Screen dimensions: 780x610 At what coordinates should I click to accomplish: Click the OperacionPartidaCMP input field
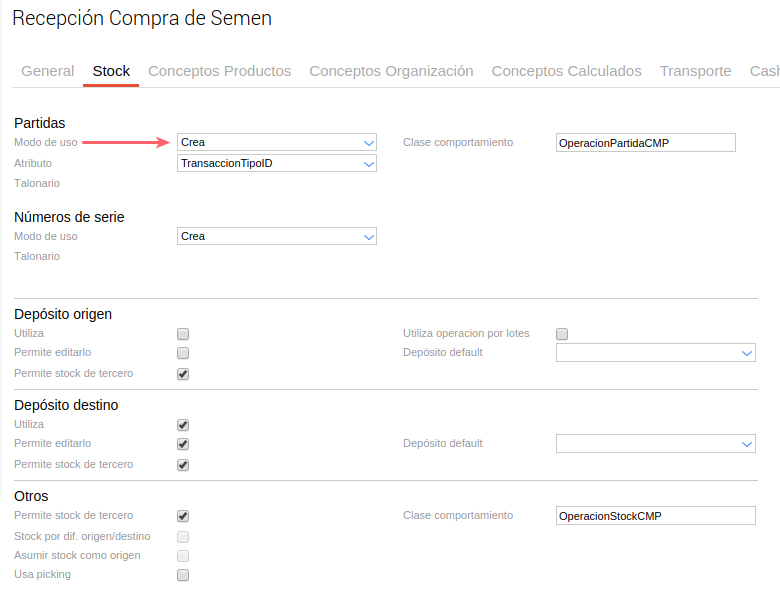[645, 143]
